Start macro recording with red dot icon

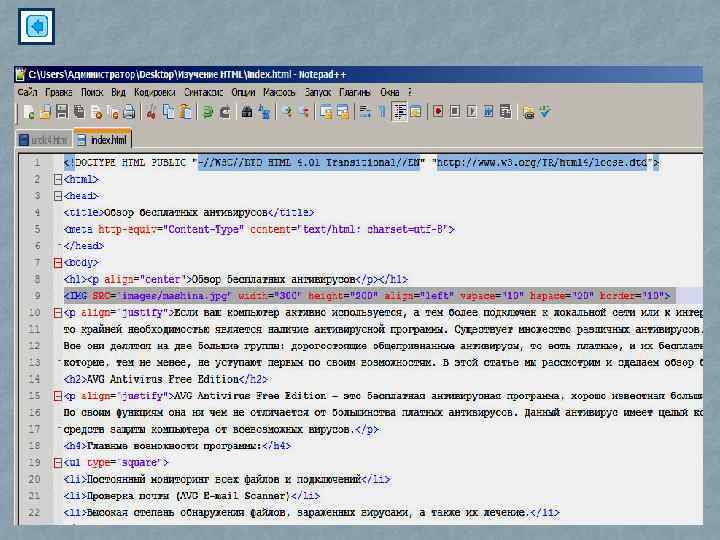point(438,112)
